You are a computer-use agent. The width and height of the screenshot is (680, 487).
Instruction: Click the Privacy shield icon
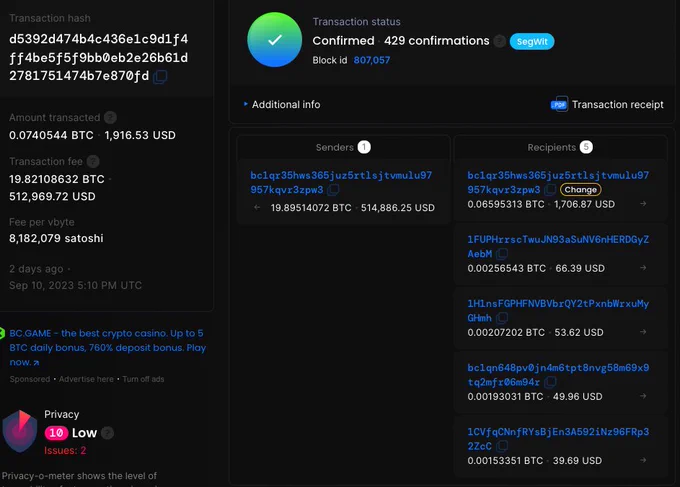click(20, 431)
